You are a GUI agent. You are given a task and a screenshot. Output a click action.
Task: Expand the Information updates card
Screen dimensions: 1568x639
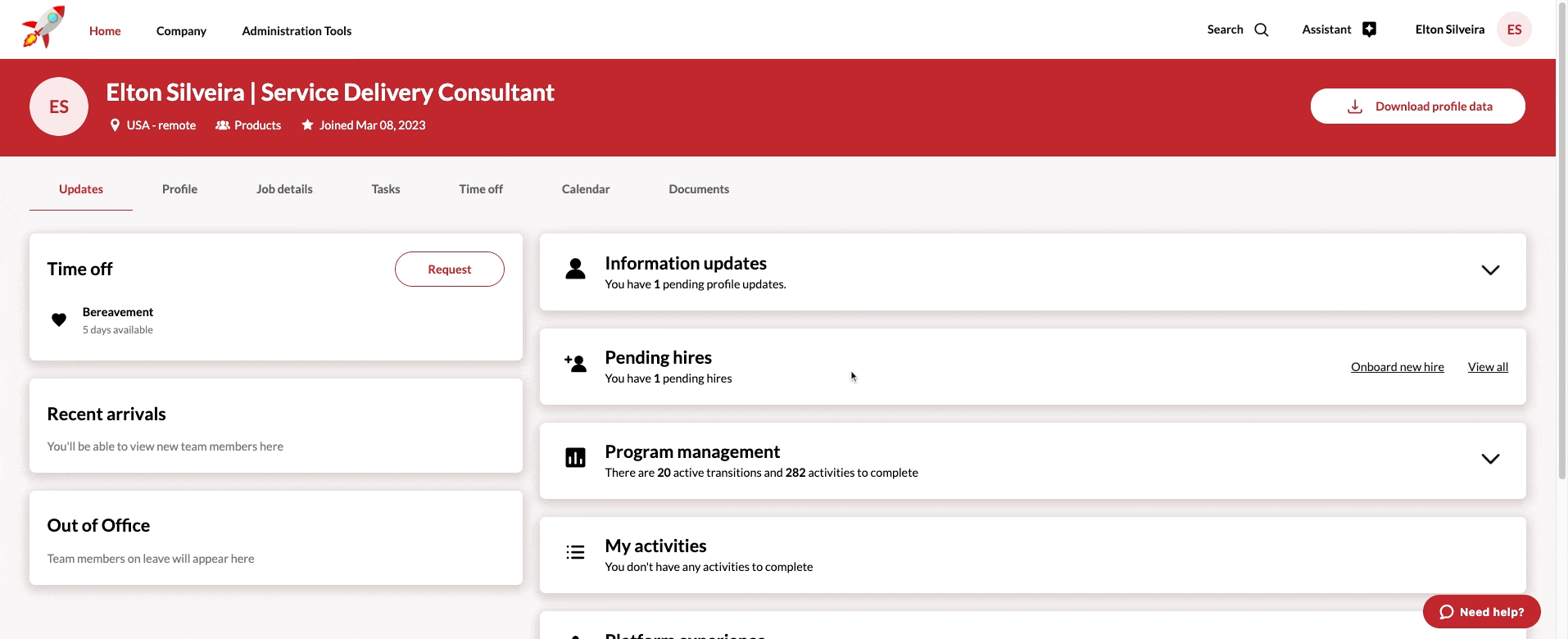pyautogui.click(x=1490, y=270)
